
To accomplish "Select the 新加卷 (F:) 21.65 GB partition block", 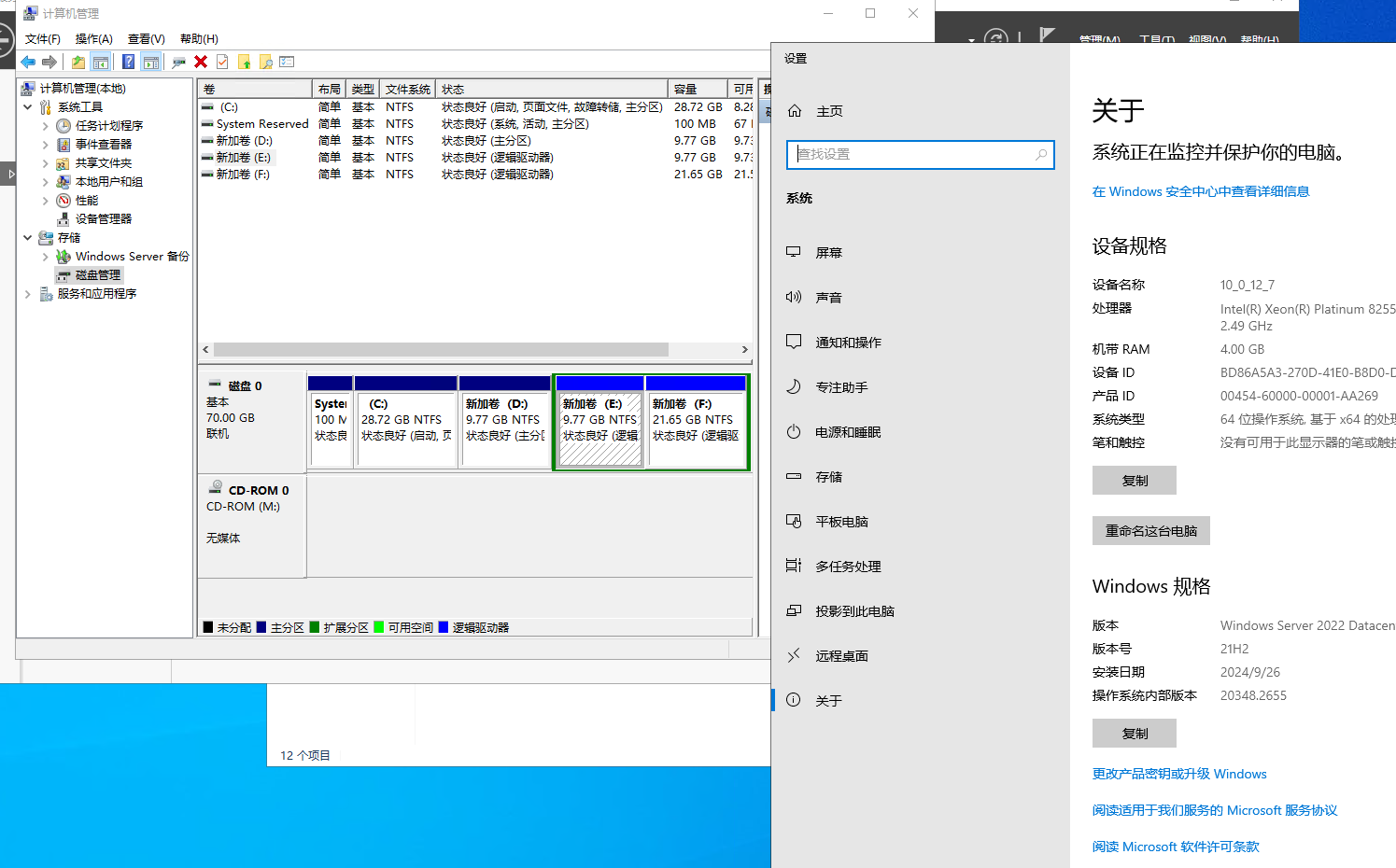I will click(x=697, y=422).
